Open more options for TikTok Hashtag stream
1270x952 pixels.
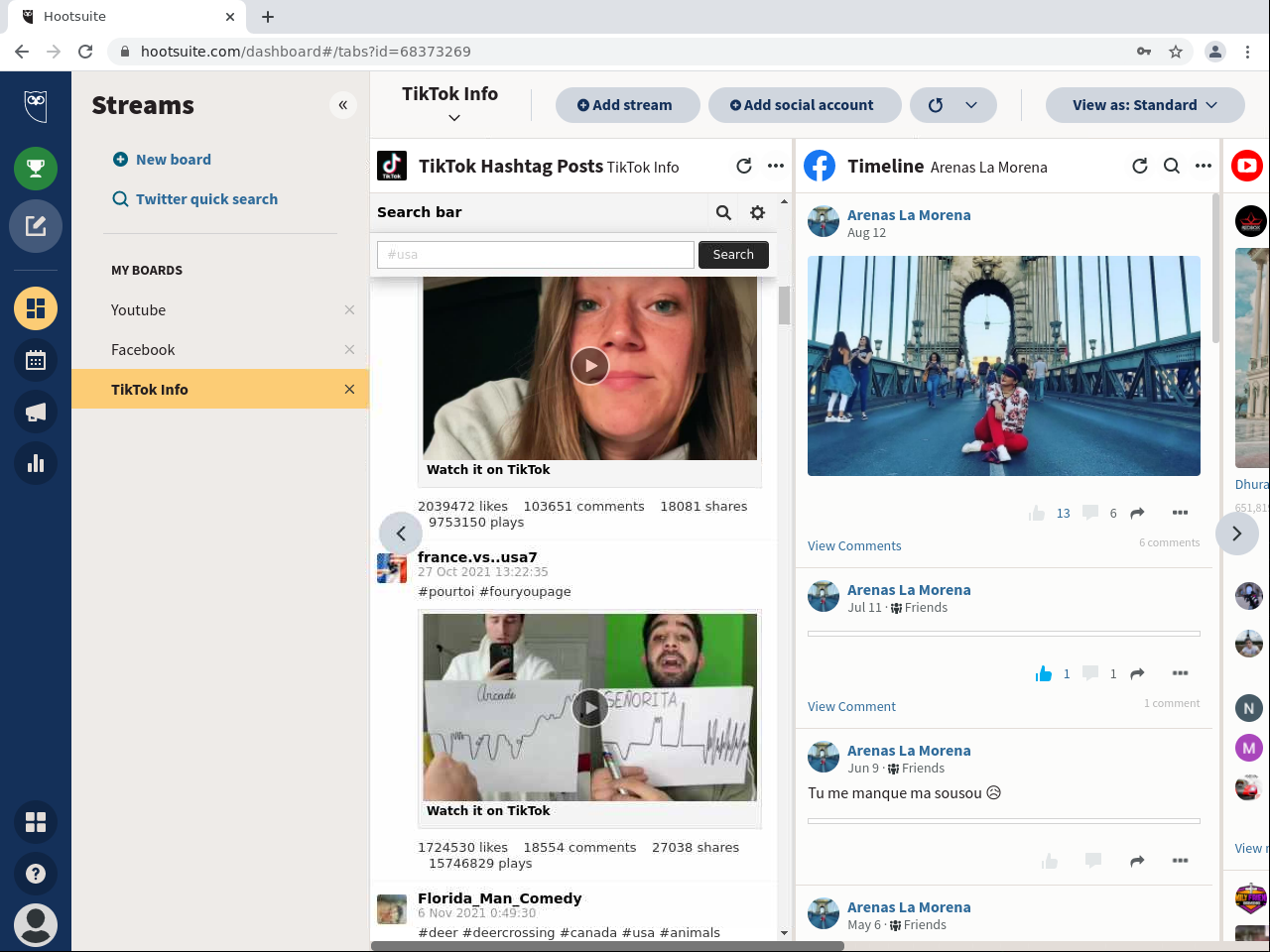[776, 167]
